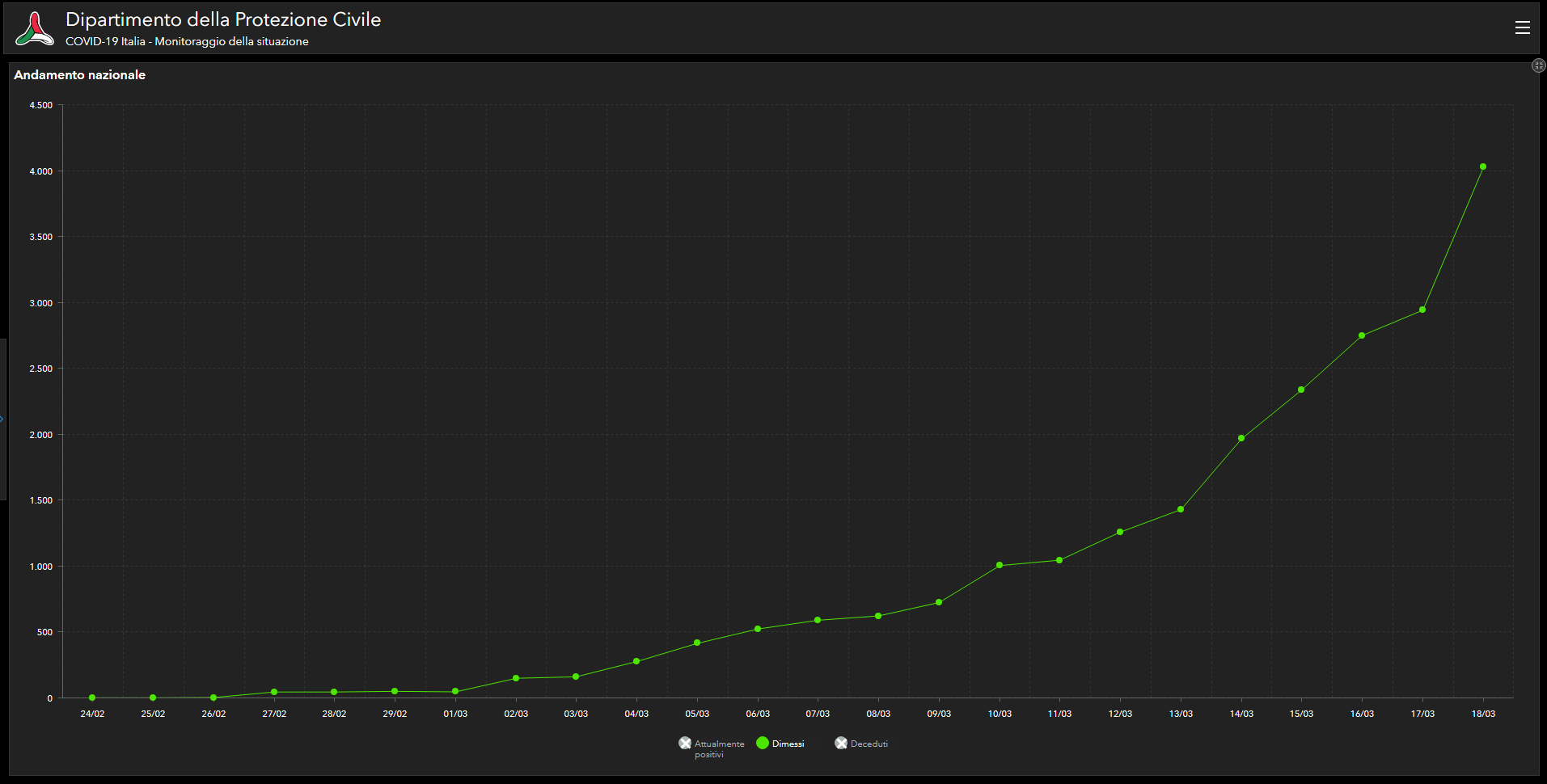Select the 03/03 data point on the chart
Image resolution: width=1547 pixels, height=784 pixels.
click(x=576, y=677)
